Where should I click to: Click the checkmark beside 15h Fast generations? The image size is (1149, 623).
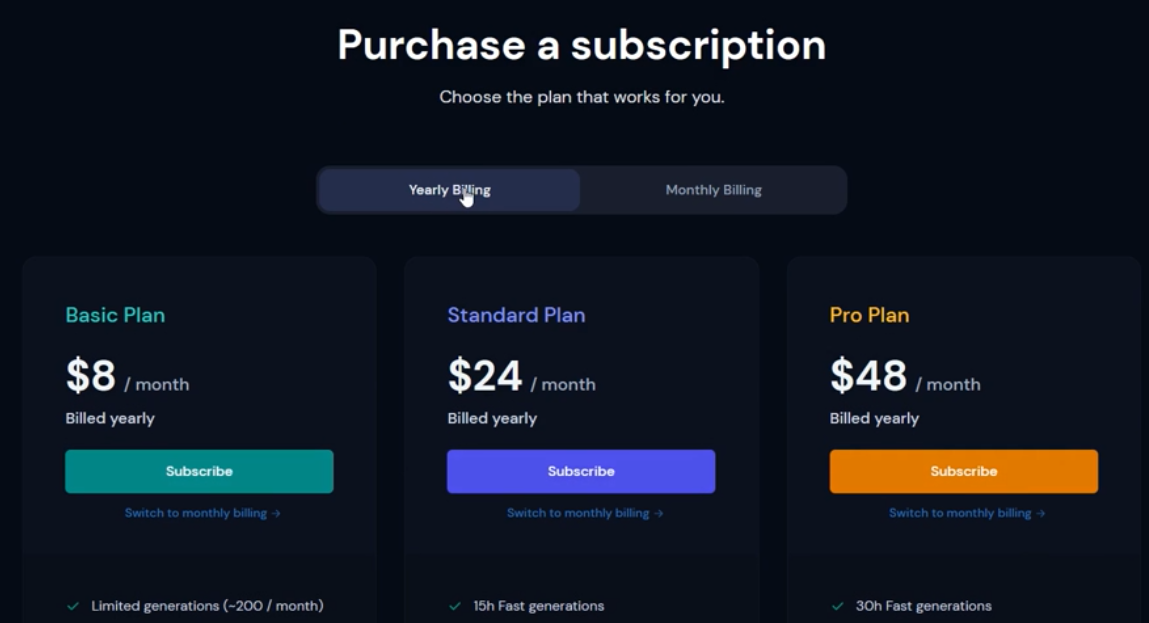point(455,606)
